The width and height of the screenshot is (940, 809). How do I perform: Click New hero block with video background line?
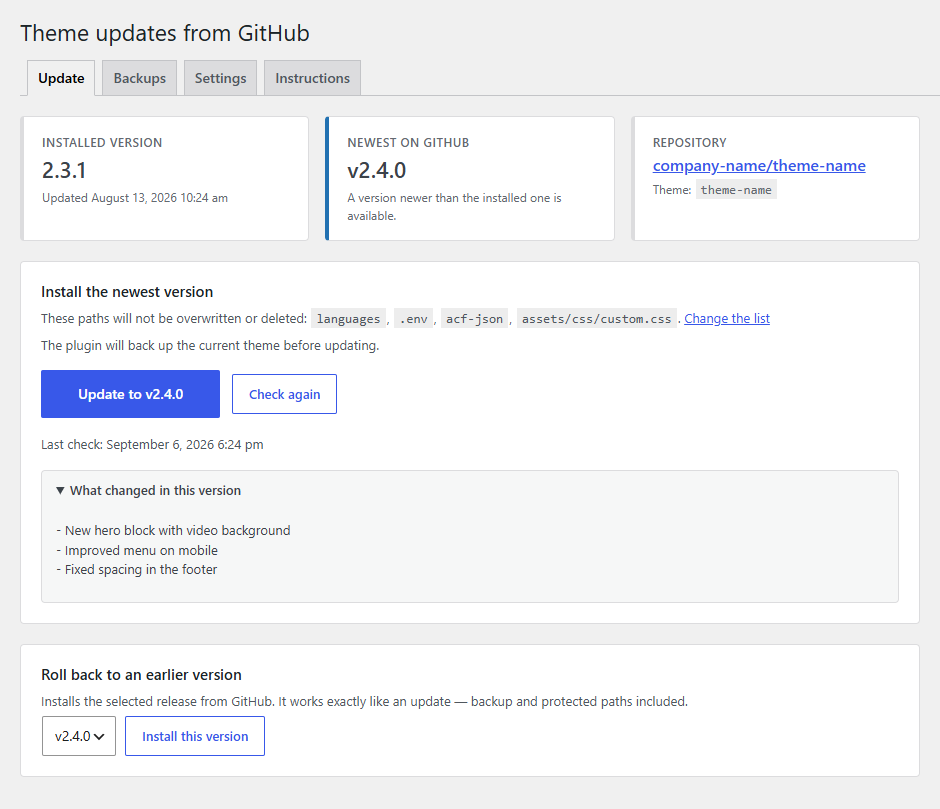click(x=173, y=531)
